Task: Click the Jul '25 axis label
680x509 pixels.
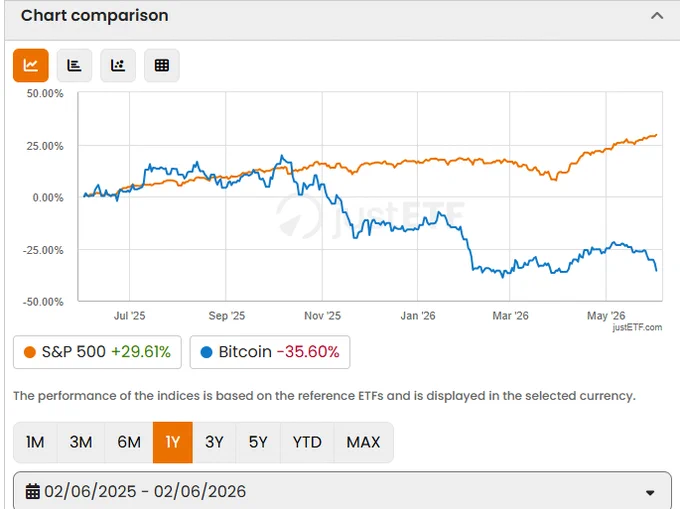Action: 129,316
